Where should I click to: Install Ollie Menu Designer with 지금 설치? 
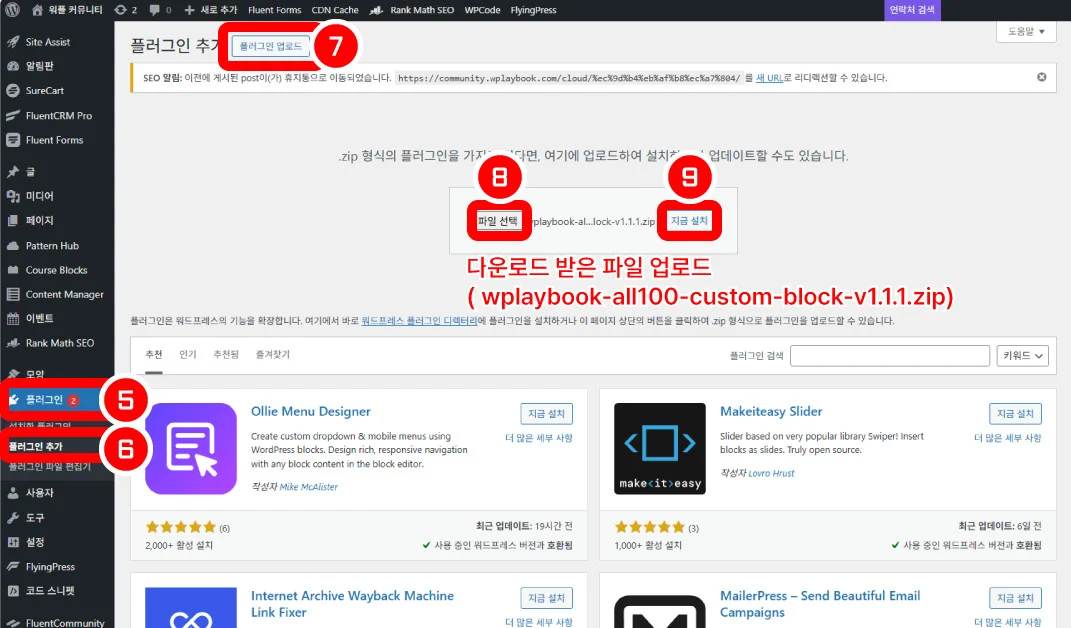(546, 413)
